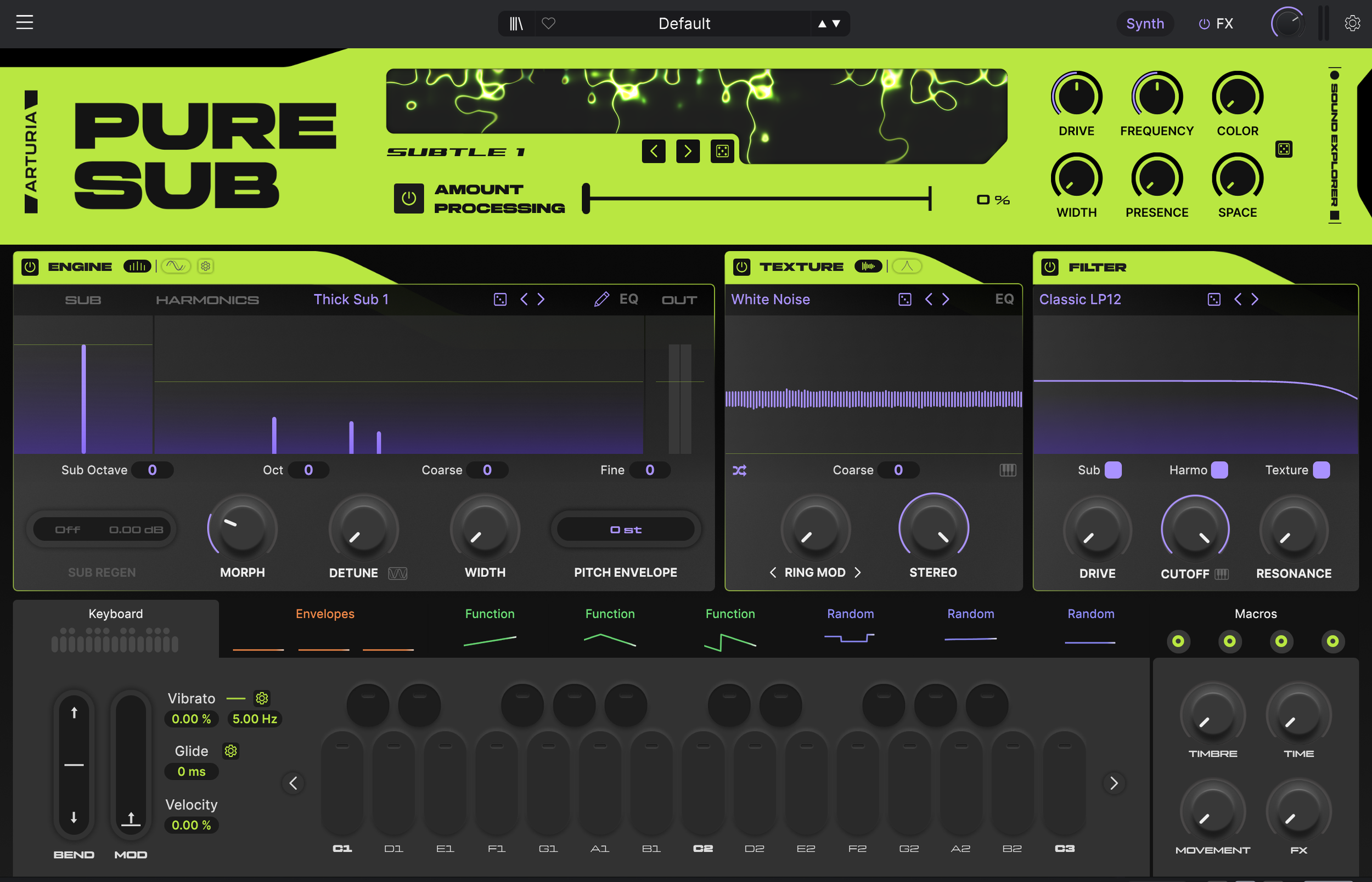Viewport: 1372px width, 882px height.
Task: Click the shuffle icon in Texture panel
Action: [740, 471]
